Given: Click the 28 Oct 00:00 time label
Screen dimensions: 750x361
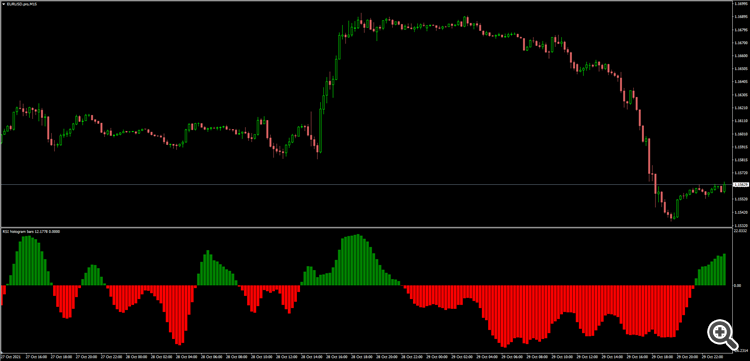Looking at the screenshot, I should 136,356.
